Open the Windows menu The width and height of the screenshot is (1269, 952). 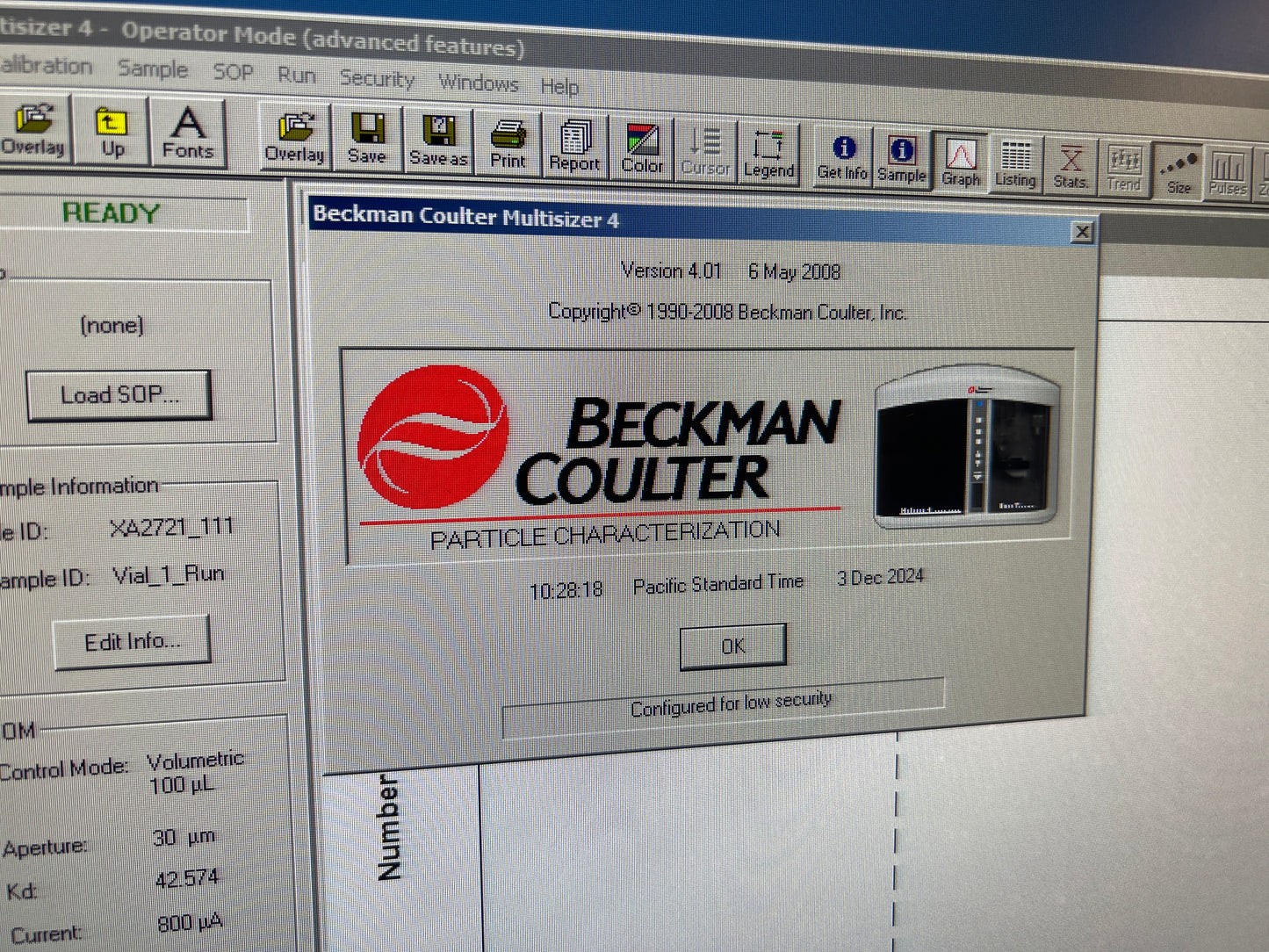point(479,83)
